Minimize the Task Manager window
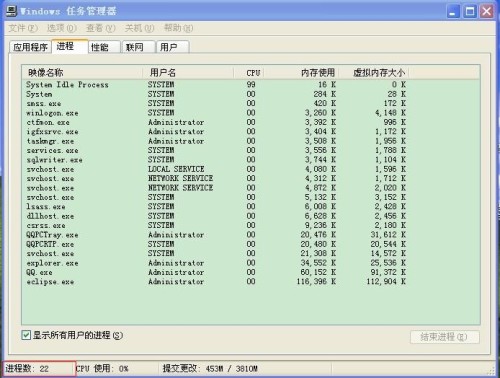This screenshot has height=378, width=500. pos(453,12)
